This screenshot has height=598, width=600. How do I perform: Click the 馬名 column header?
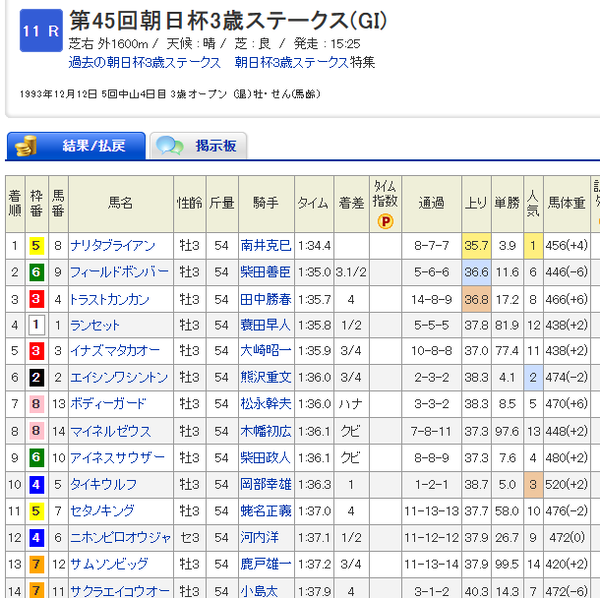(x=121, y=203)
